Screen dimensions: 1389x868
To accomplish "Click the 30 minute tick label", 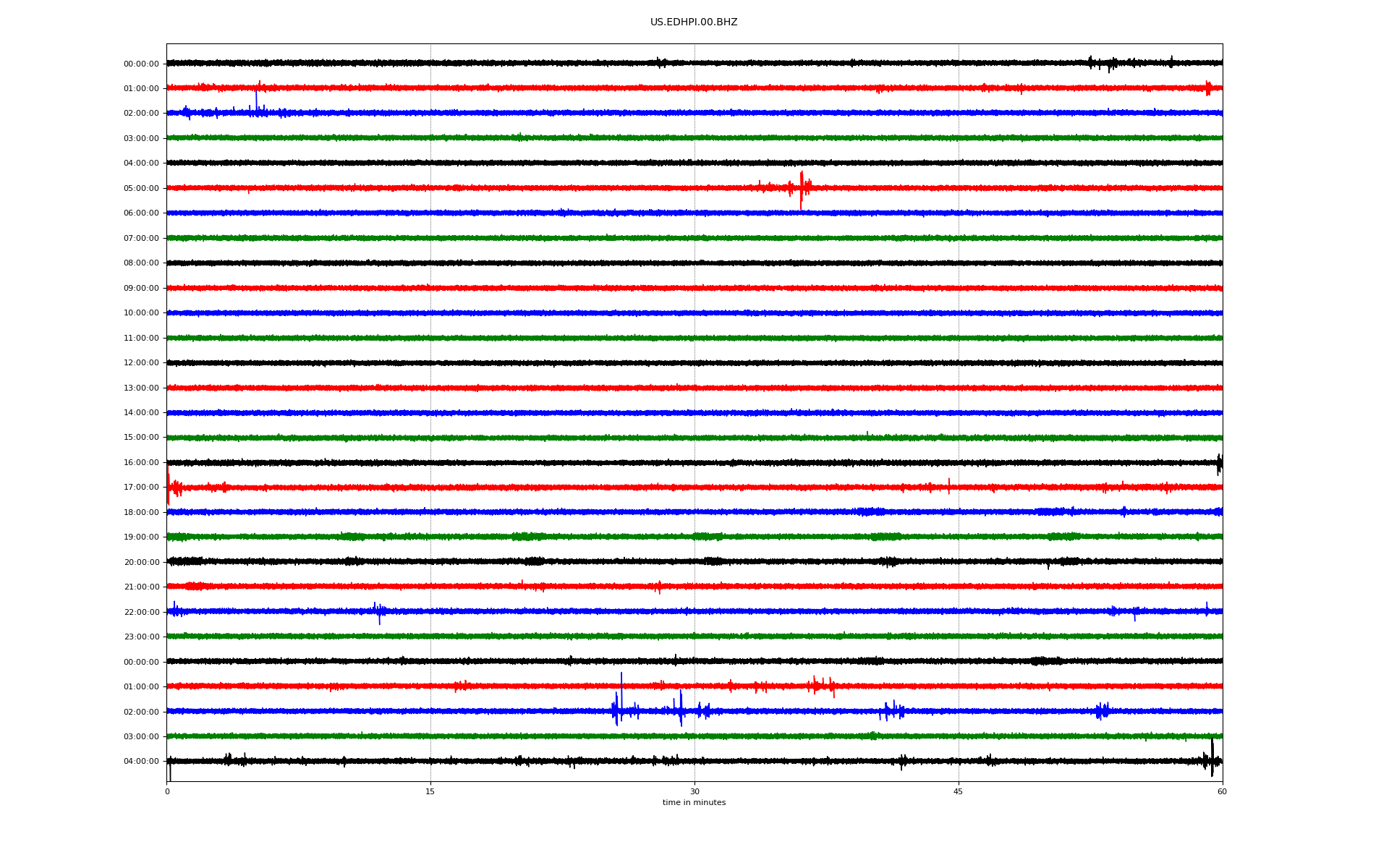I will pos(694,791).
